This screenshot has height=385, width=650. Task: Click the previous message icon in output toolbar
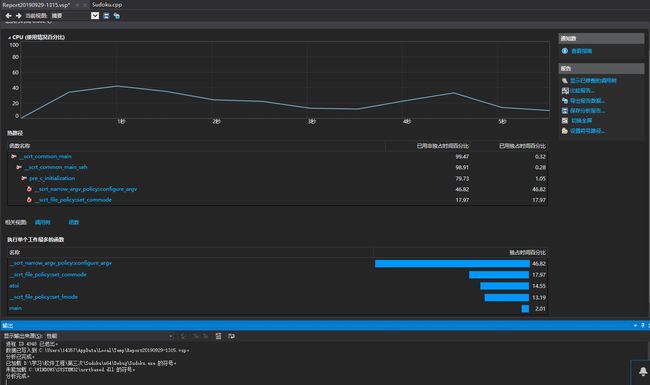196,336
